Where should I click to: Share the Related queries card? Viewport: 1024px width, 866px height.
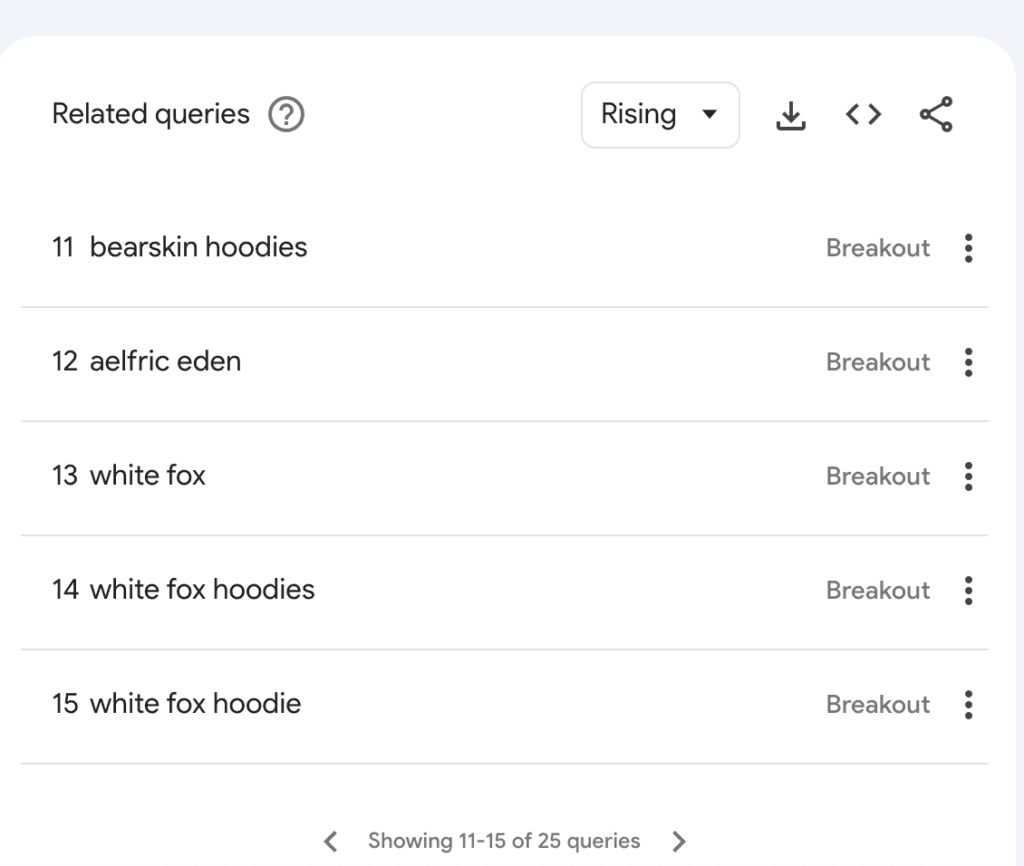coord(936,114)
